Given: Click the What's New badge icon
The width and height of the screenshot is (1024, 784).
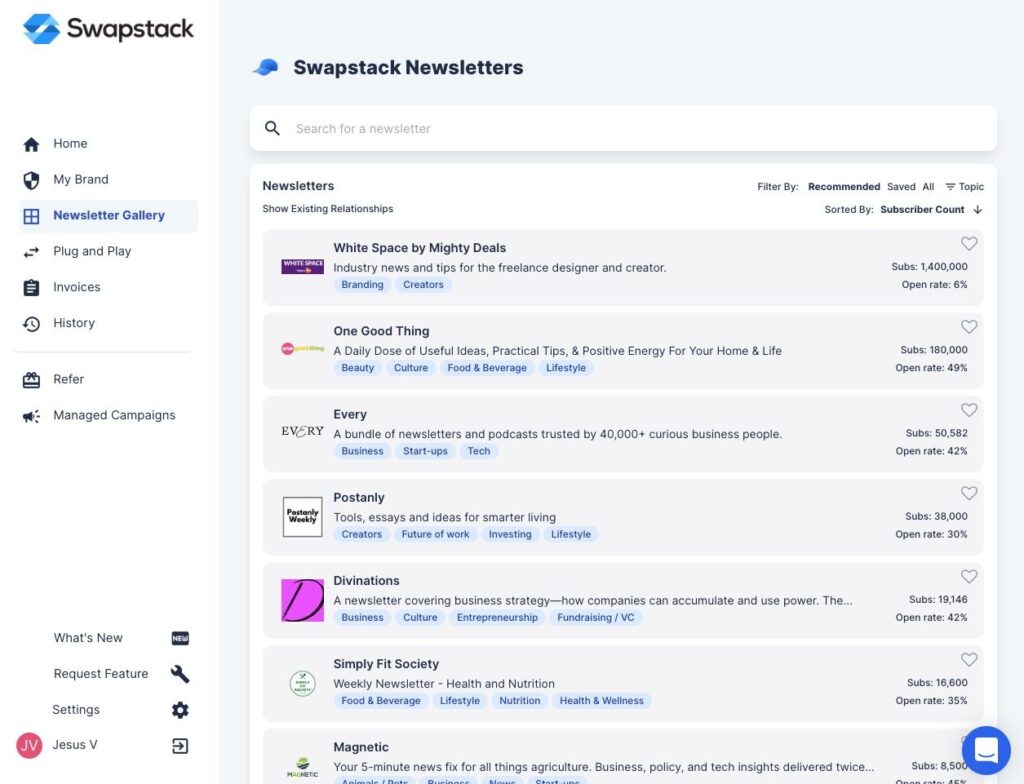Looking at the screenshot, I should 180,638.
